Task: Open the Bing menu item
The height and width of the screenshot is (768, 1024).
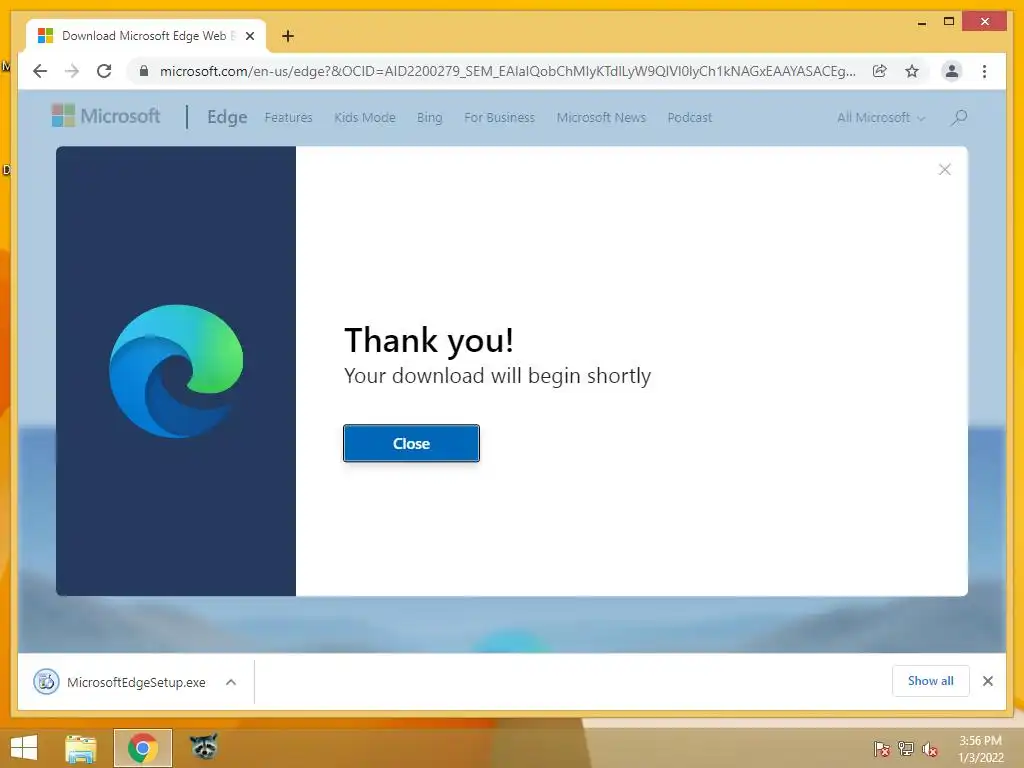Action: click(429, 118)
